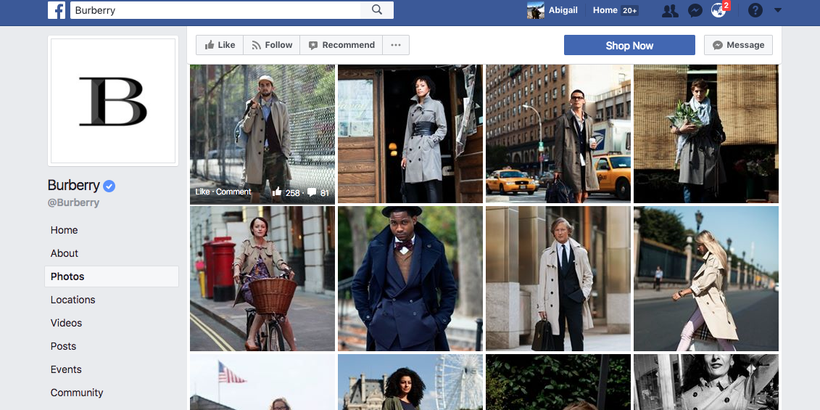Open photo of blonde woman walking on street
Image resolution: width=820 pixels, height=410 pixels.
click(x=706, y=278)
